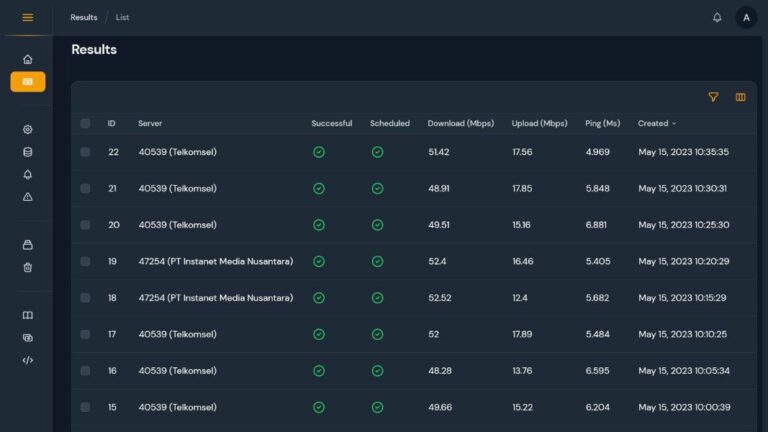The image size is (768, 432).
Task: Toggle the select-all checkbox in header
Action: click(x=85, y=124)
